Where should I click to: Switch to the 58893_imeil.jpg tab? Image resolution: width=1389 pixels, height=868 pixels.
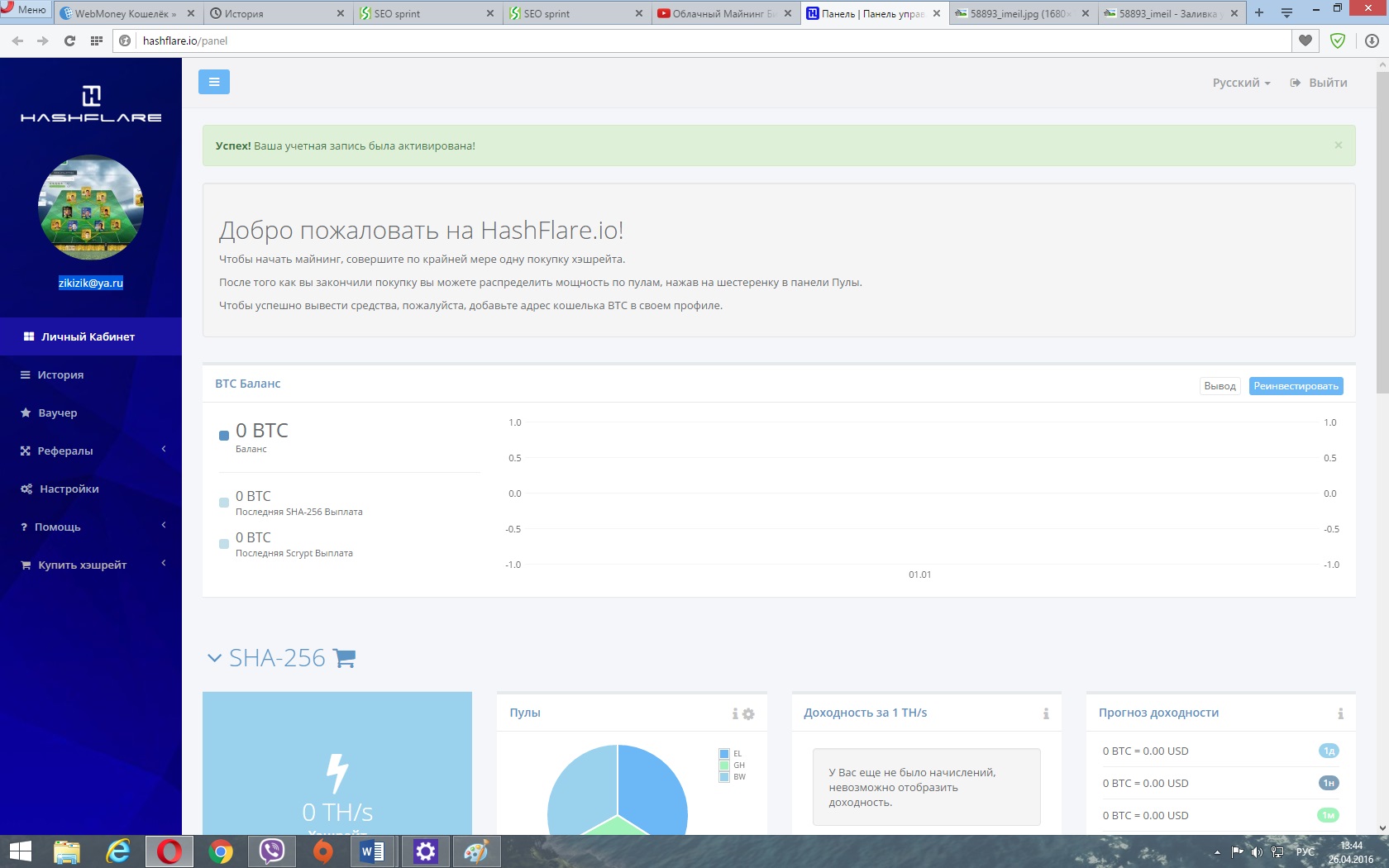[1024, 13]
